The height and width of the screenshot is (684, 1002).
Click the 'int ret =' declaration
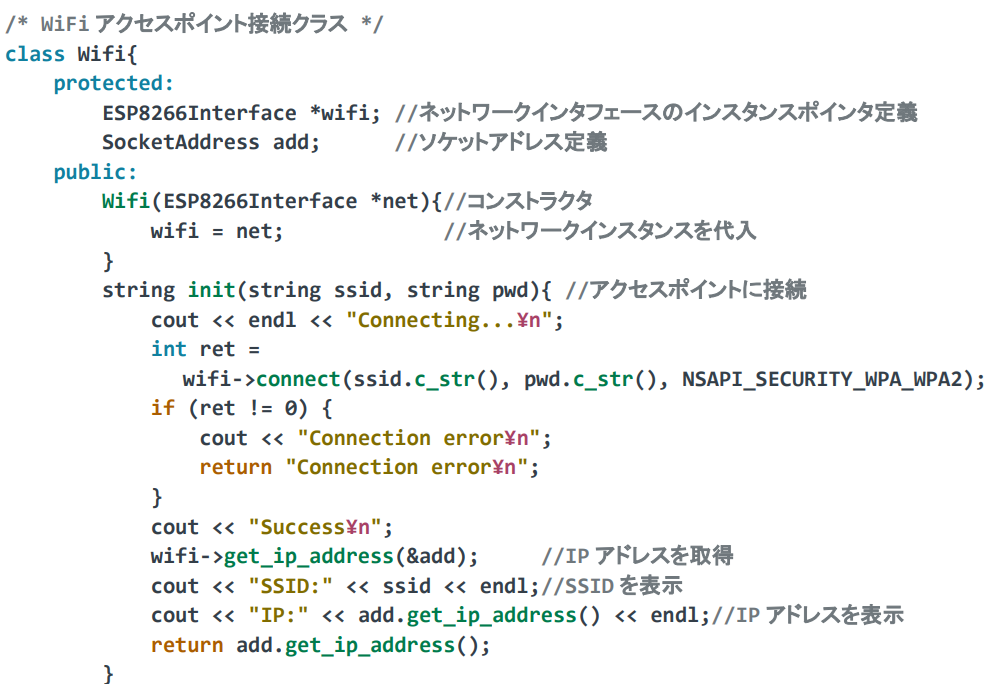pos(205,349)
